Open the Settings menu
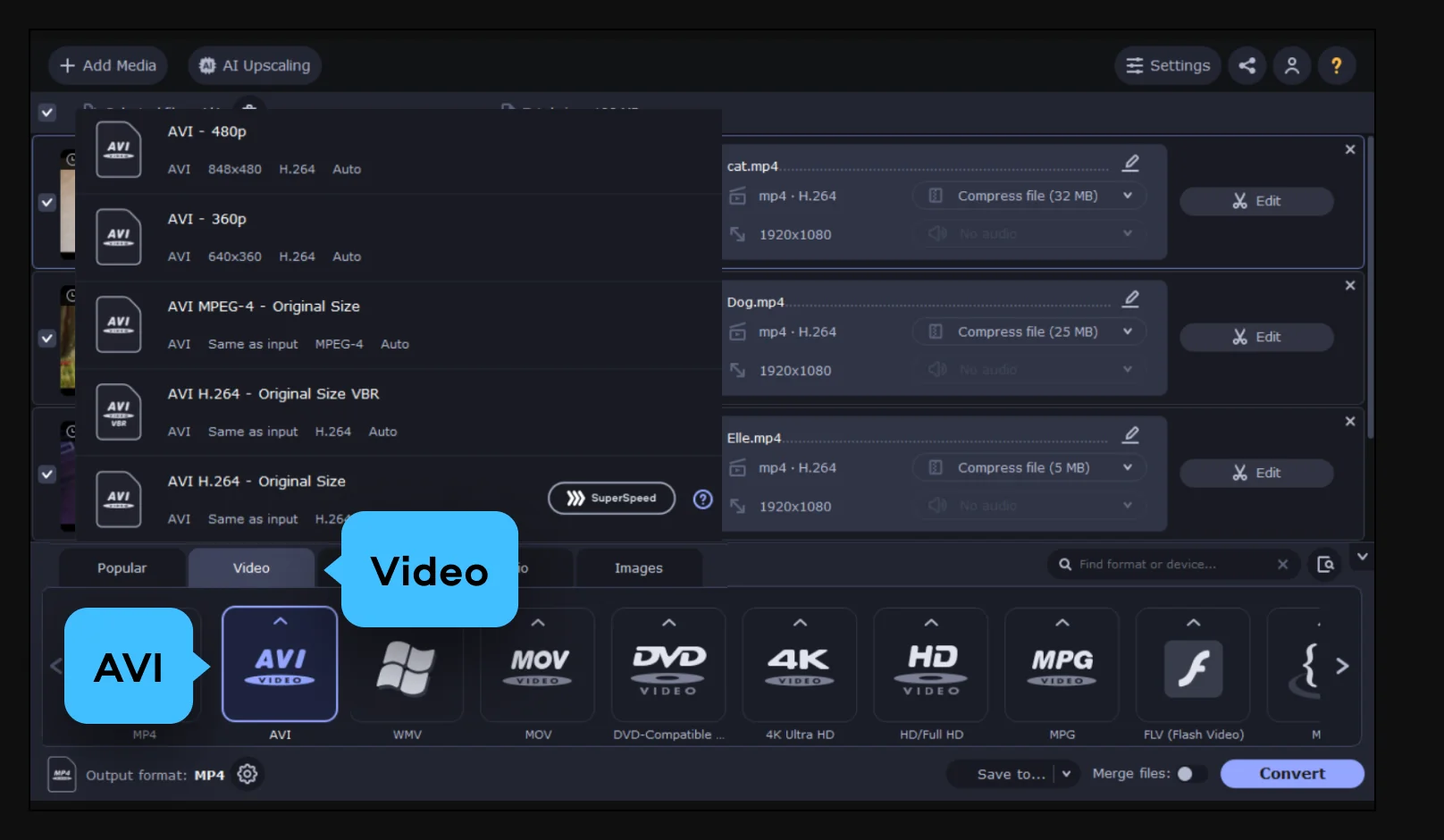 [x=1168, y=65]
